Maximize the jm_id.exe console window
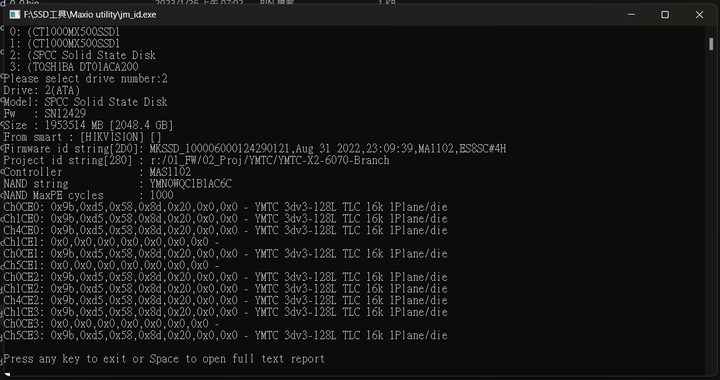 pyautogui.click(x=664, y=15)
